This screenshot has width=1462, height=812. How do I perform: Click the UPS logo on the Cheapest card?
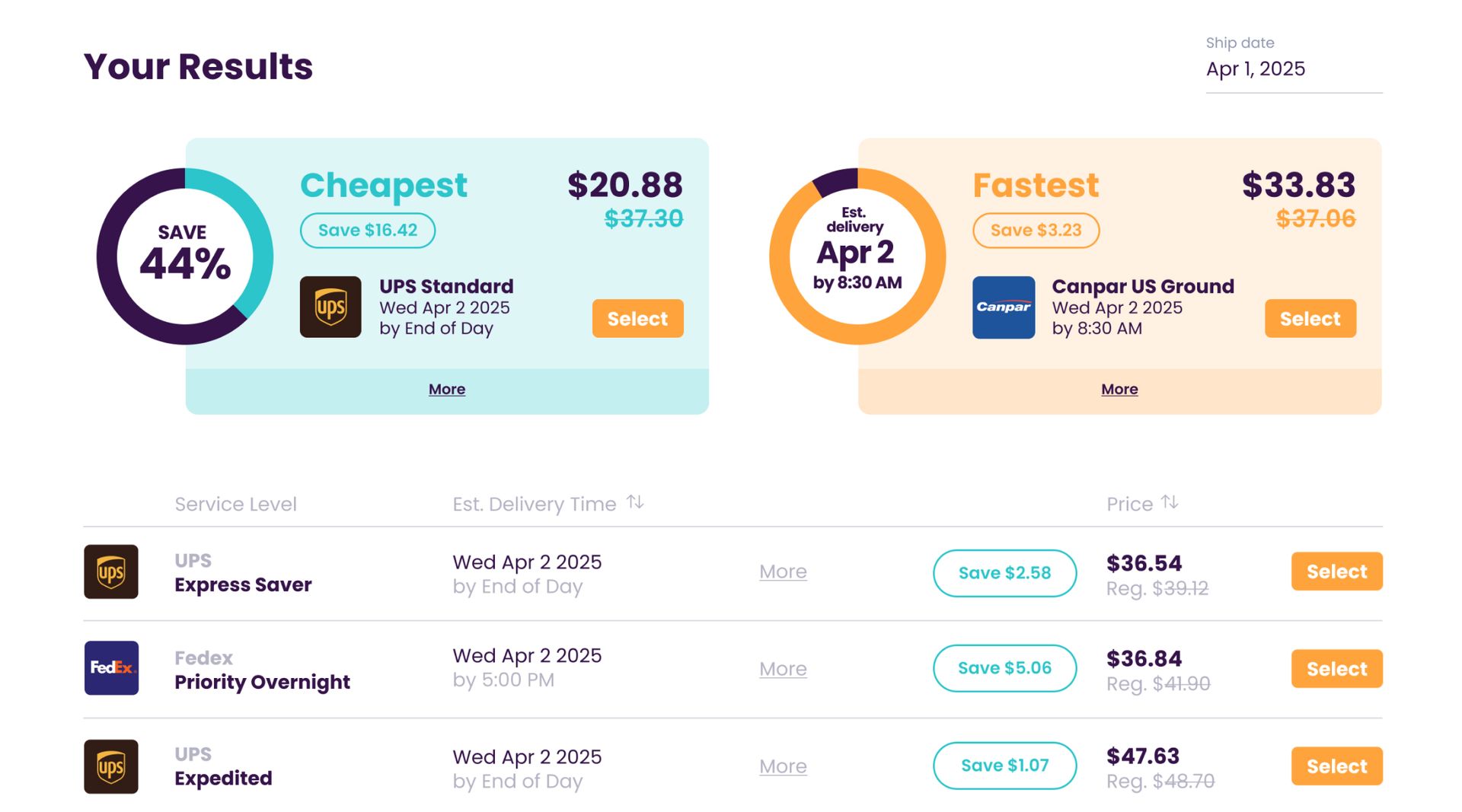pos(330,307)
